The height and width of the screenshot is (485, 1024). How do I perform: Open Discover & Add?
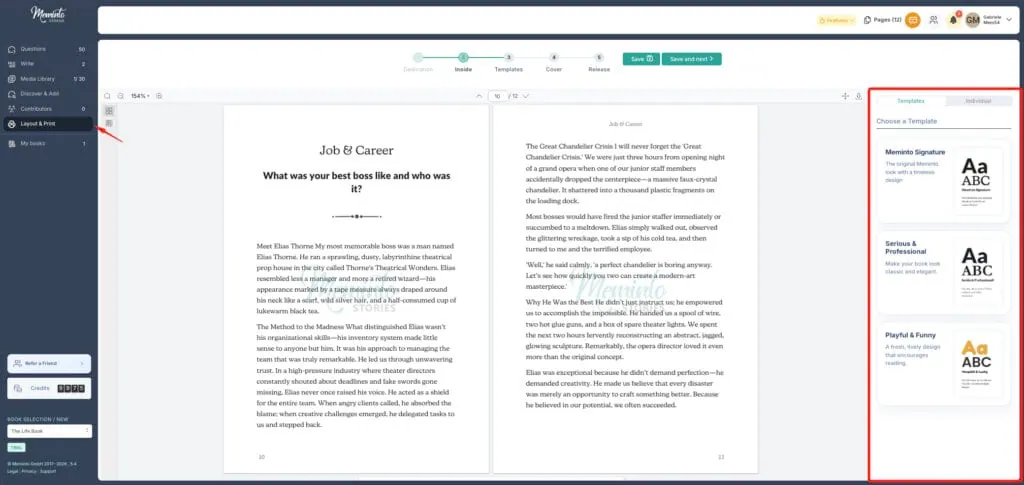(x=47, y=94)
